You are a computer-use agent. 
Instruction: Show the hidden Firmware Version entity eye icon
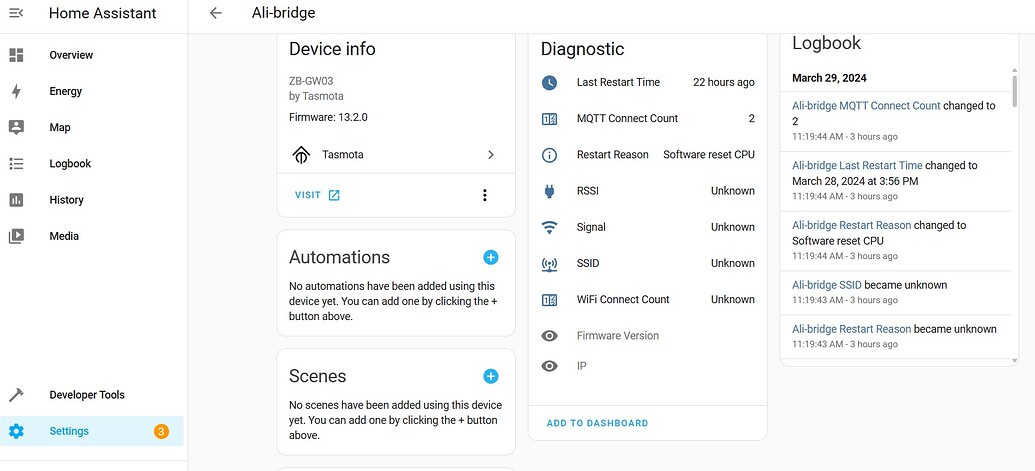pos(549,336)
